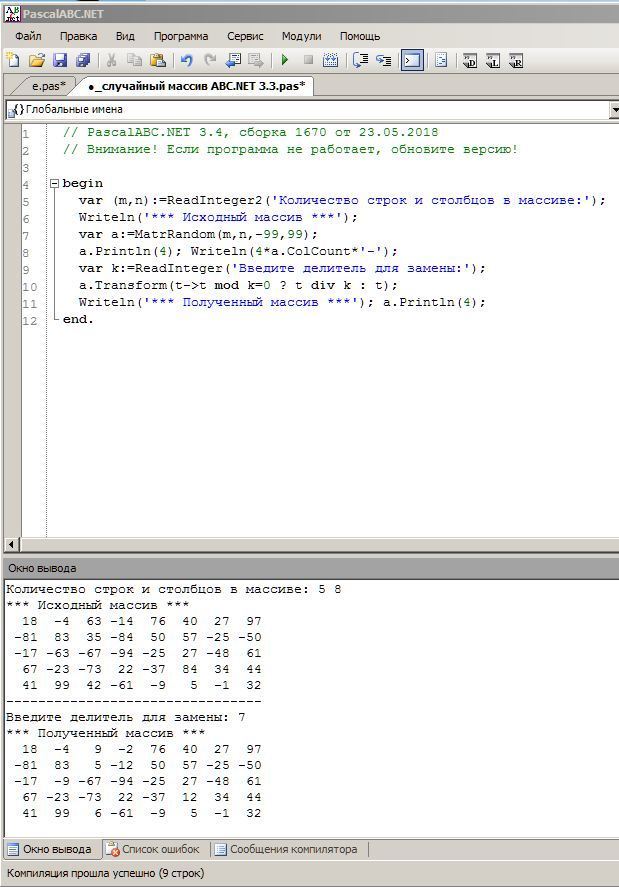Click output line '*** Исходный массив ***'
The width and height of the screenshot is (619, 887).
coord(97,605)
